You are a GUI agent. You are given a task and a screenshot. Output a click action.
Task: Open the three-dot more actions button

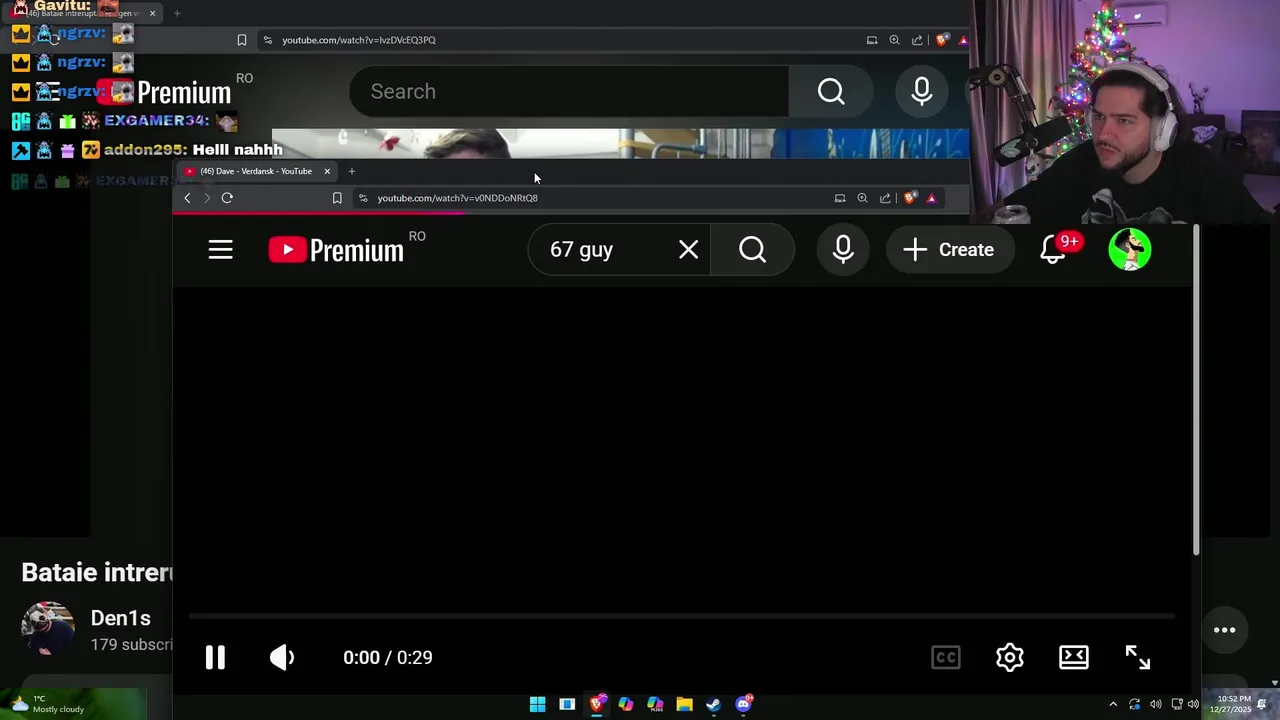coord(1225,630)
